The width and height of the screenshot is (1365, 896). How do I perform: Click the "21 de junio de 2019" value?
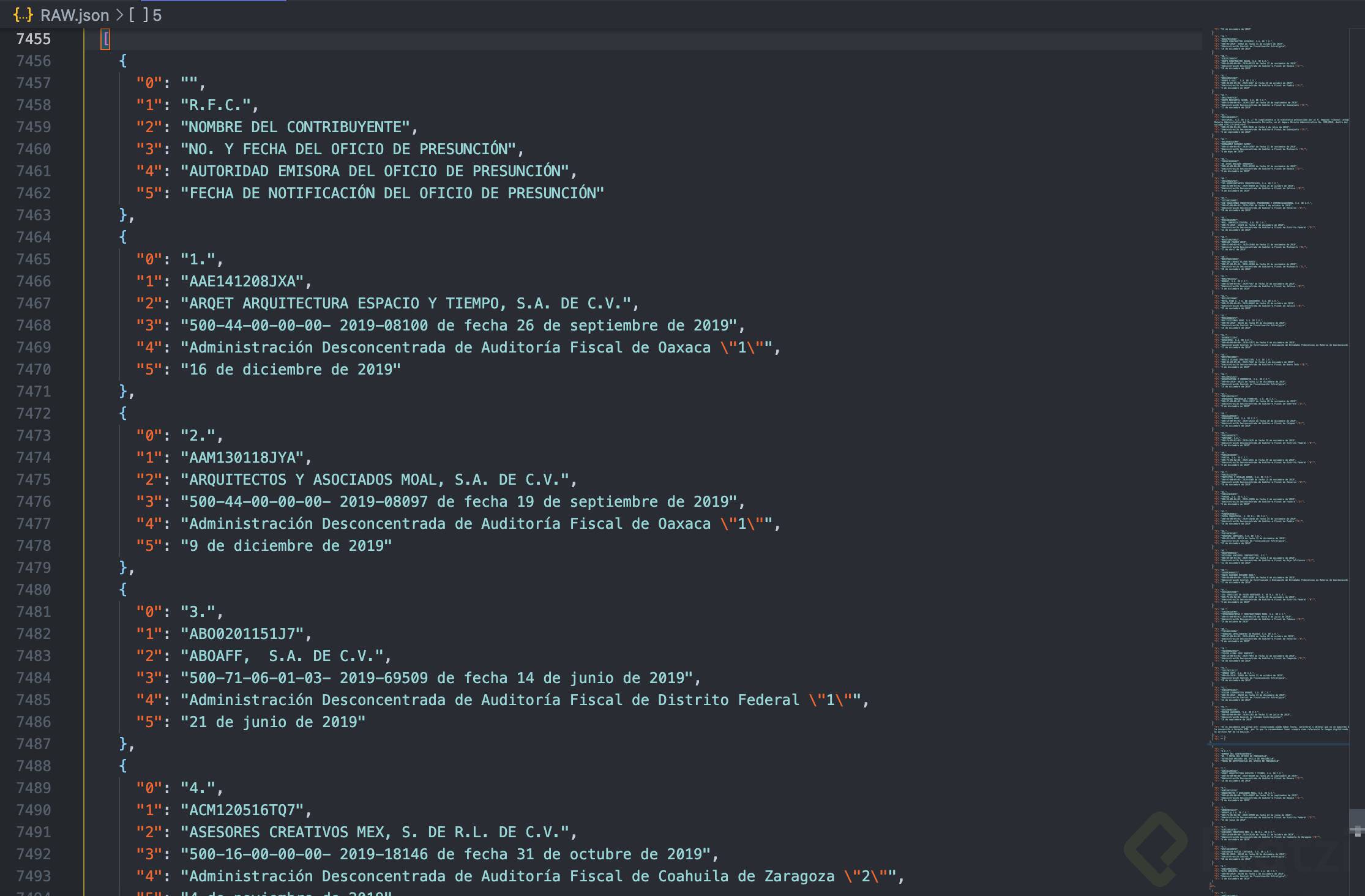(272, 722)
